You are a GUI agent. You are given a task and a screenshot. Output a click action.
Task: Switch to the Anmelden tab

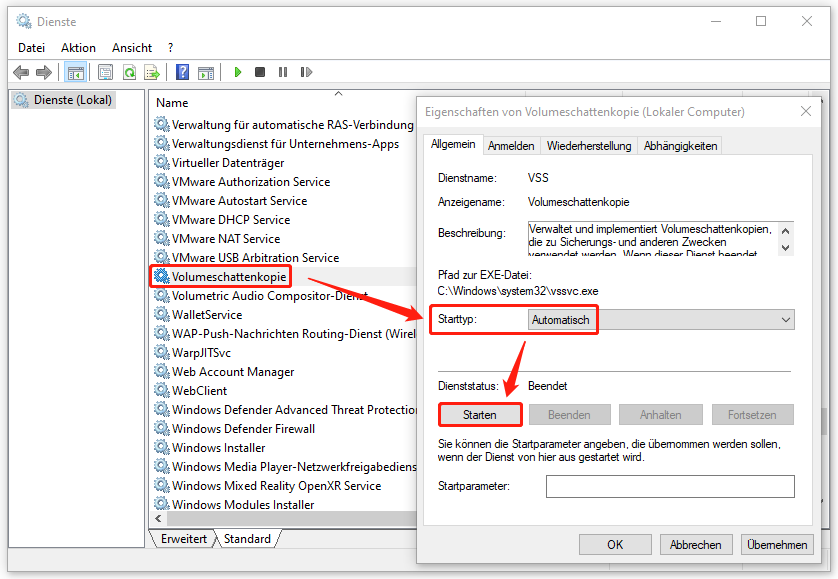(511, 145)
